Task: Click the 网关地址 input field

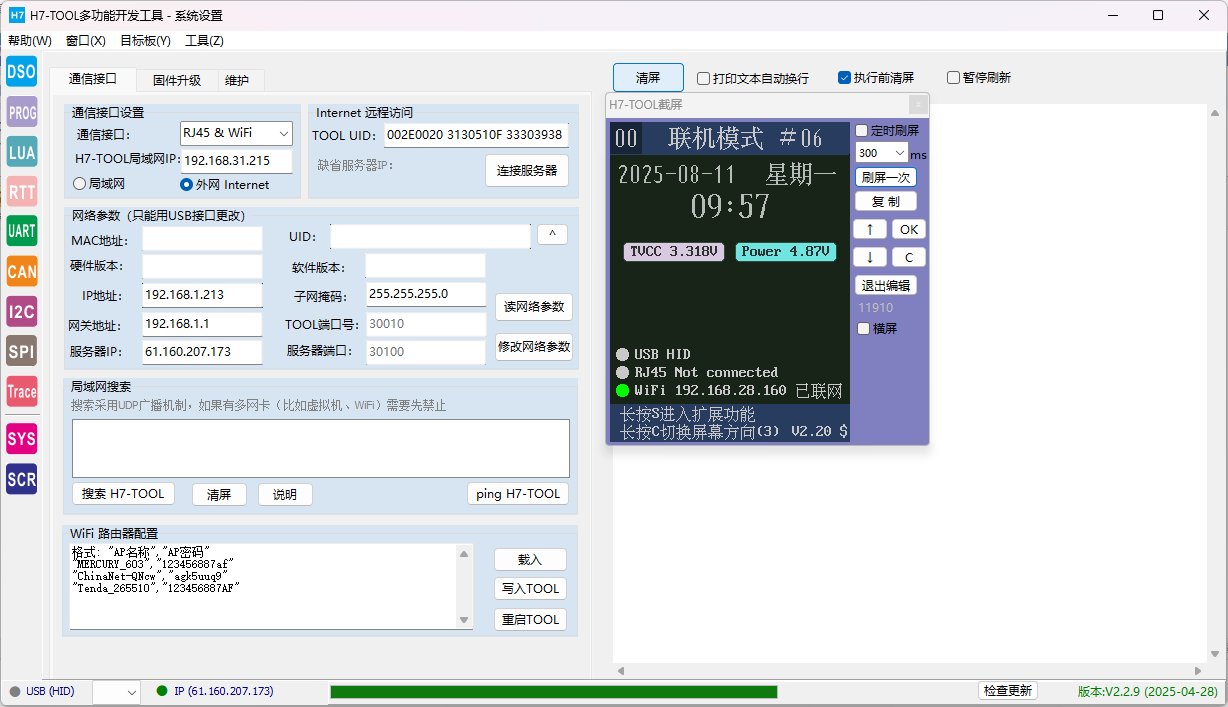Action: click(x=202, y=324)
